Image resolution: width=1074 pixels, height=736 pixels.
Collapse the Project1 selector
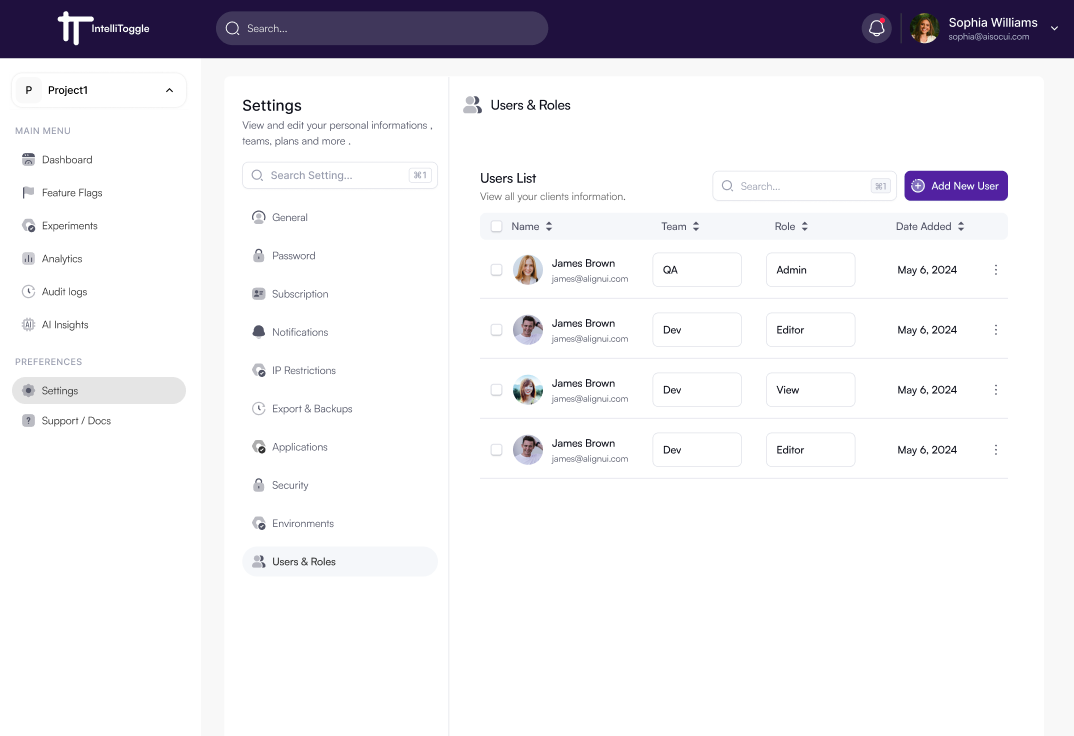(168, 90)
